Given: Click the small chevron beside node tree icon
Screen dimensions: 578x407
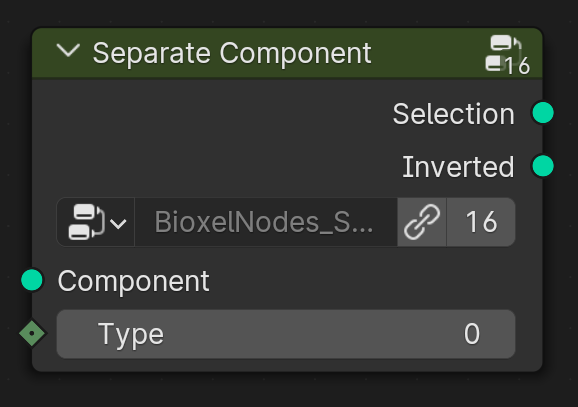Looking at the screenshot, I should coord(118,223).
